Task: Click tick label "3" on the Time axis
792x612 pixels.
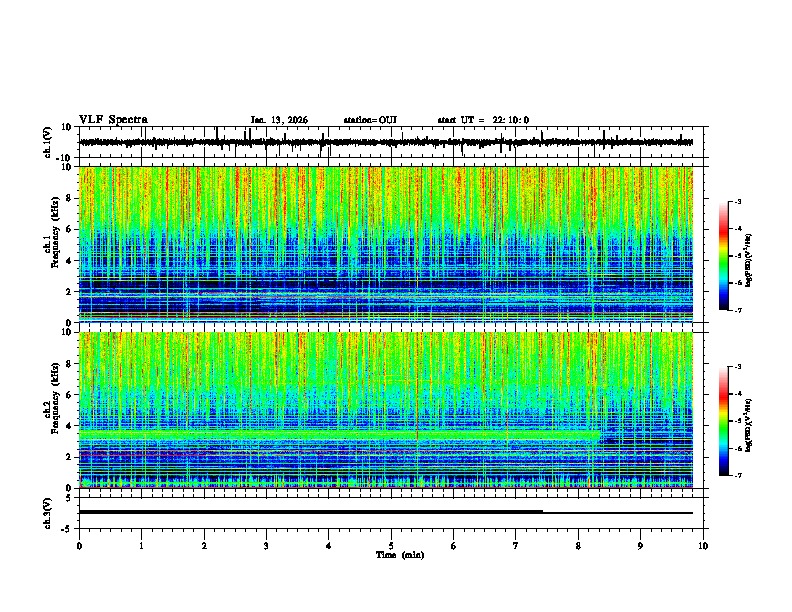Action: [x=266, y=546]
